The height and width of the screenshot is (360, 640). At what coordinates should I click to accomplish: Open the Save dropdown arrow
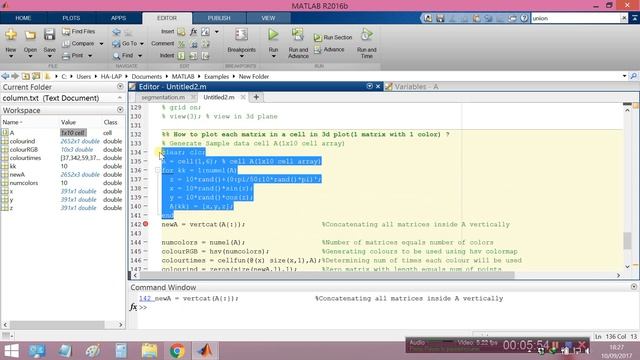click(49, 56)
